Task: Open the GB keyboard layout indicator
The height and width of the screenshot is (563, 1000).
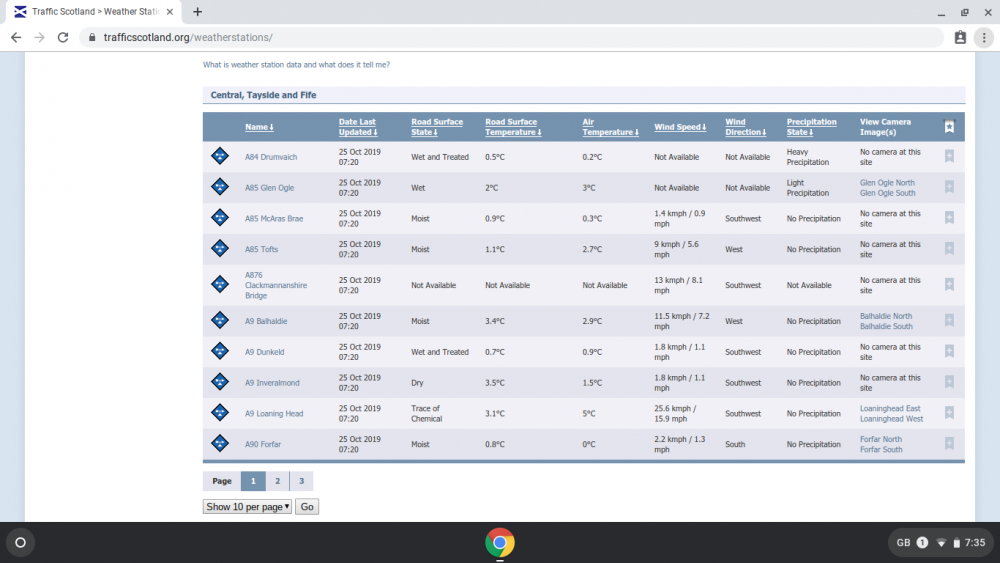Action: tap(903, 543)
